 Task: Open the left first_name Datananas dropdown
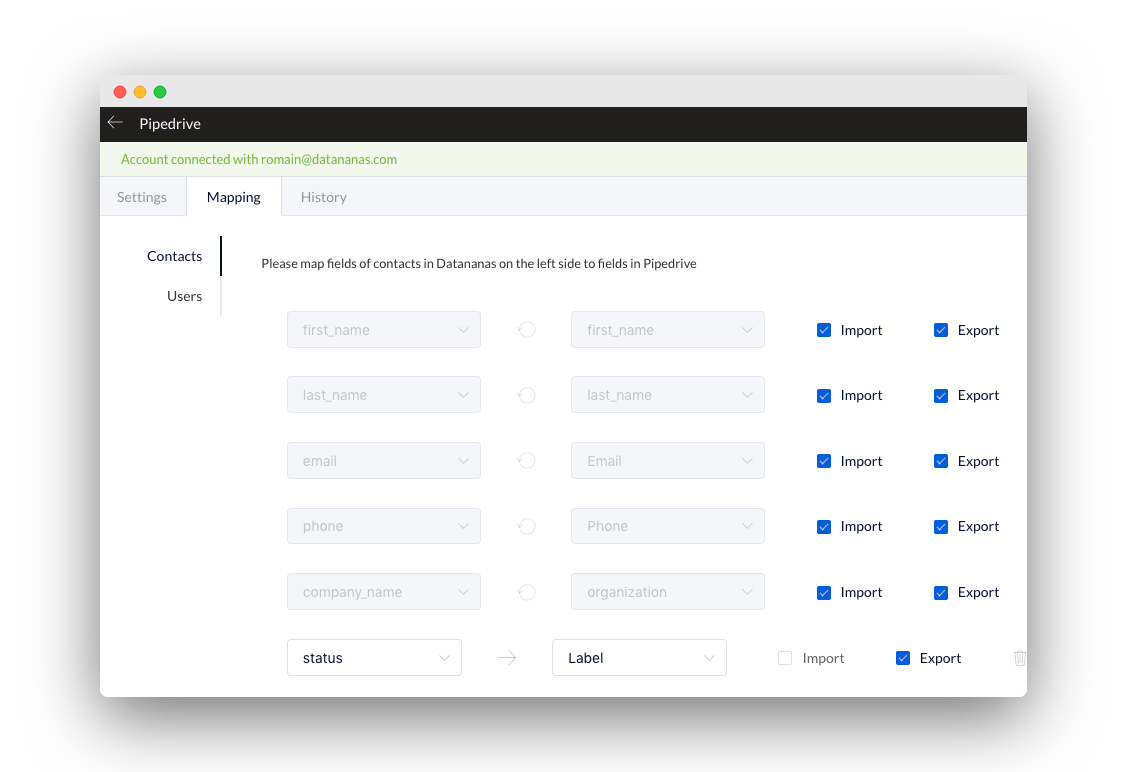(x=384, y=330)
